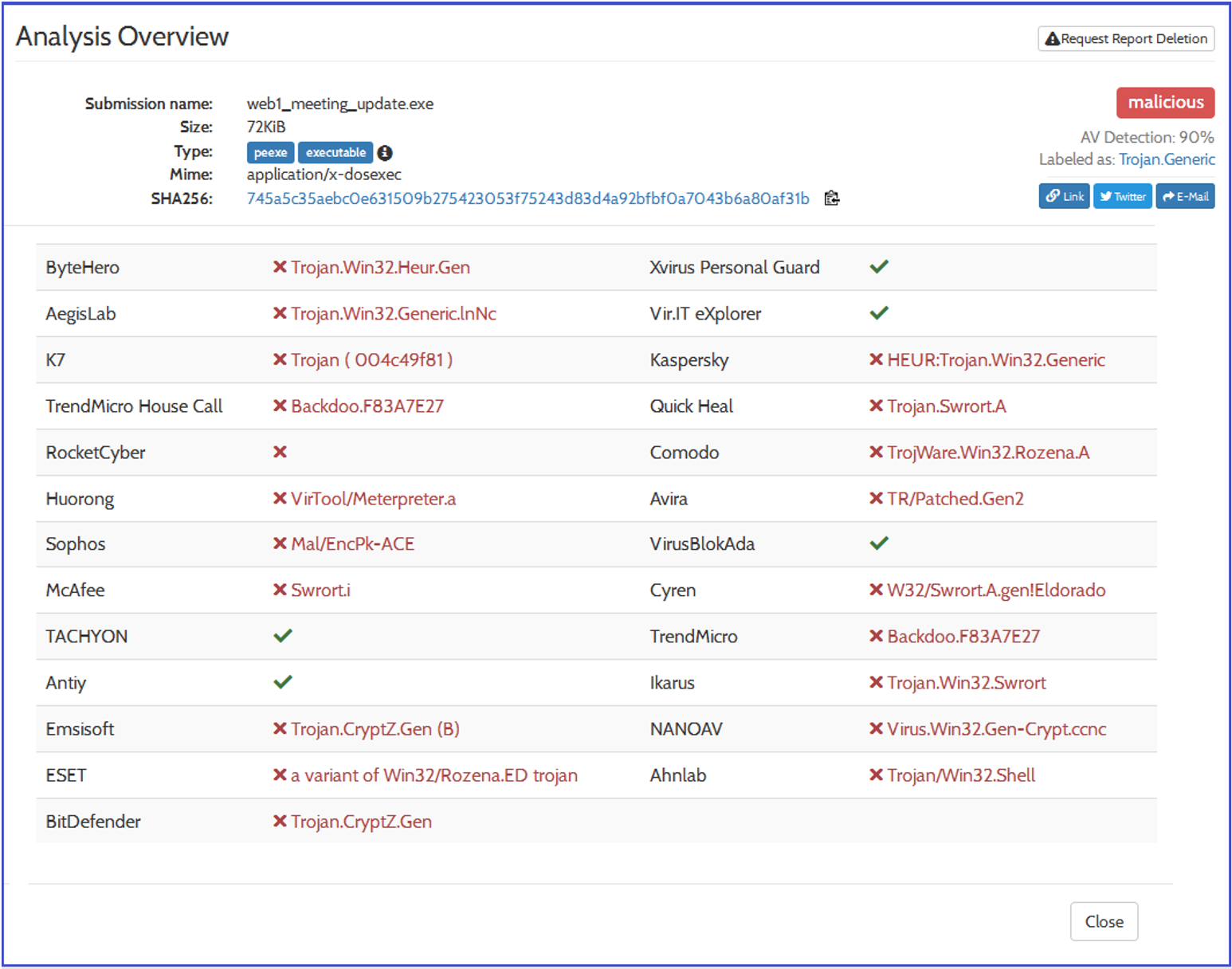Select the Swrort.i detection text
This screenshot has height=969, width=1232.
(320, 590)
